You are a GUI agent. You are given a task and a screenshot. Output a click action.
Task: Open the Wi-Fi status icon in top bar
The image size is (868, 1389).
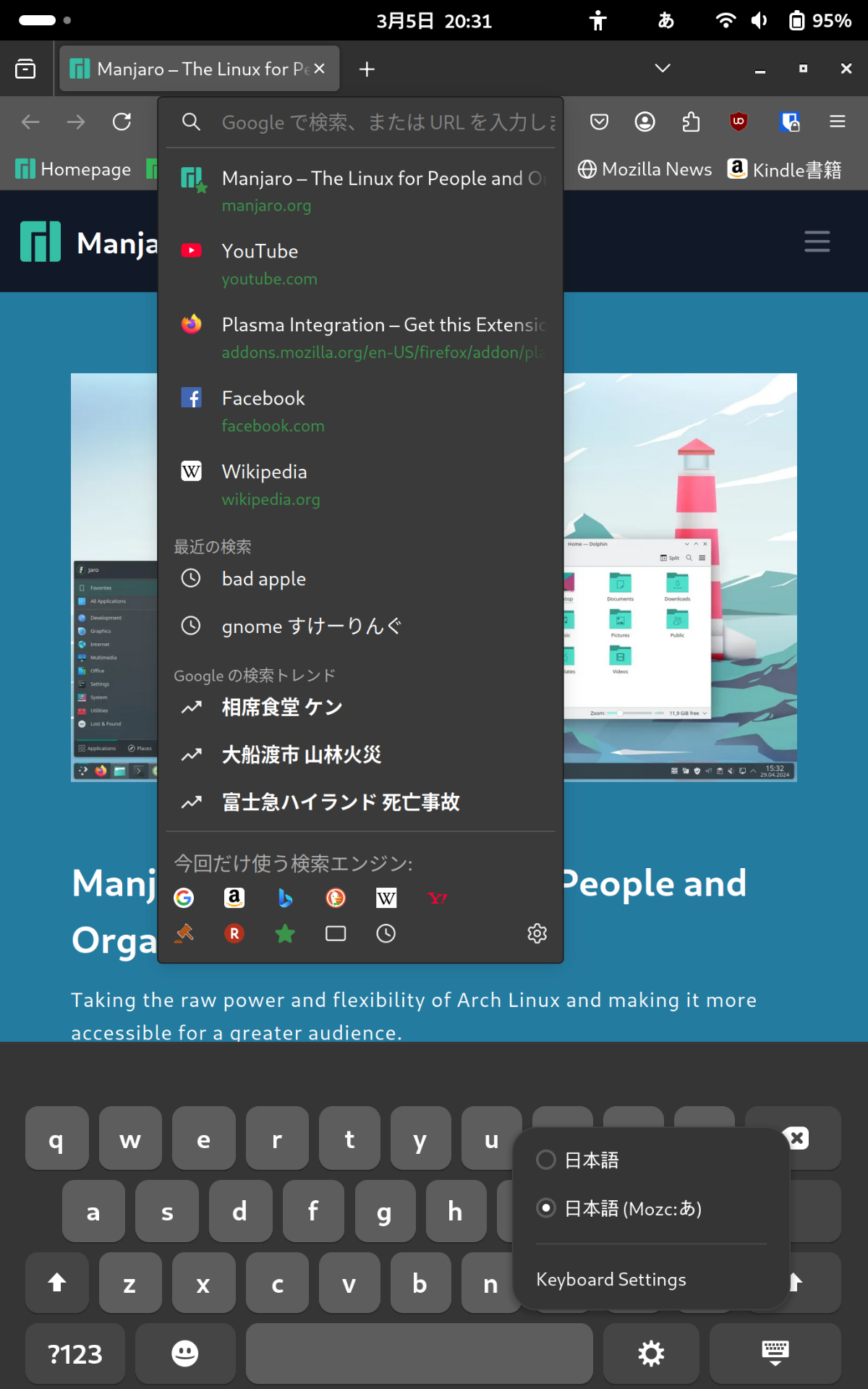pos(726,20)
